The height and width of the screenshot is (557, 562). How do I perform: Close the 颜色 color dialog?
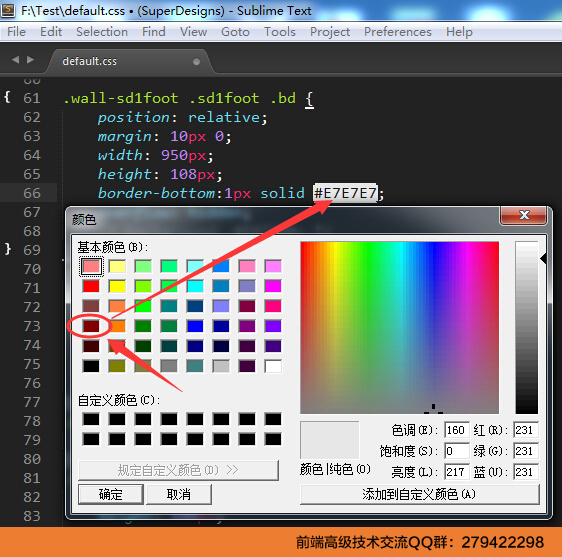click(524, 215)
